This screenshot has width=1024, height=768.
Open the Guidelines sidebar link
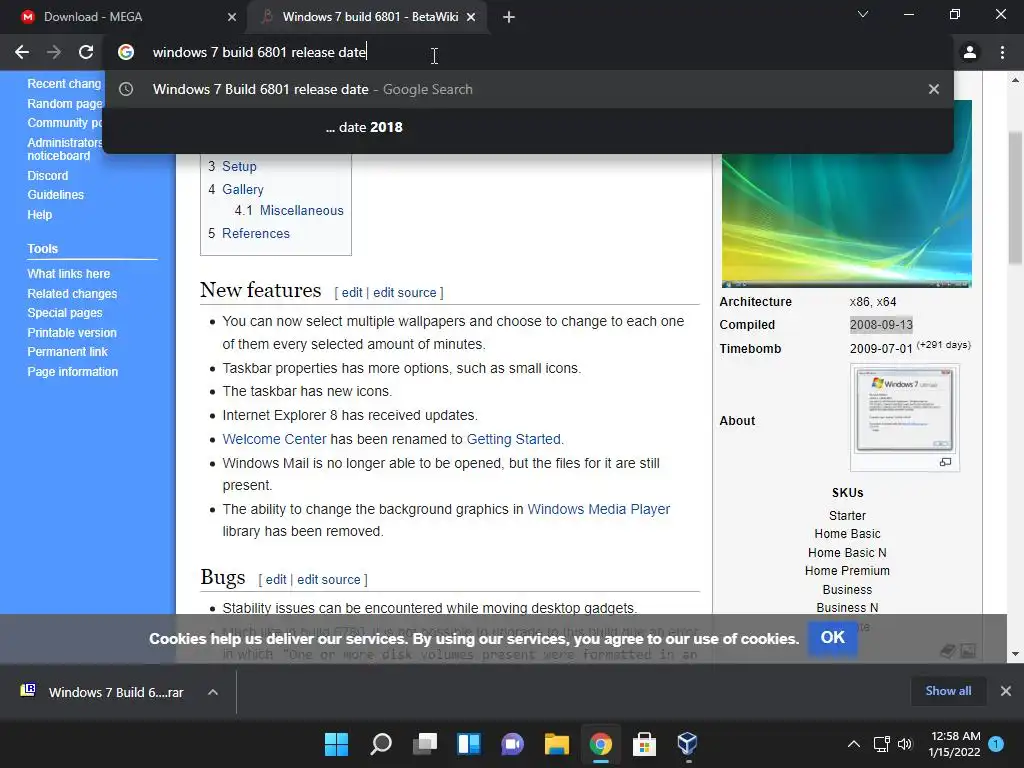(56, 195)
